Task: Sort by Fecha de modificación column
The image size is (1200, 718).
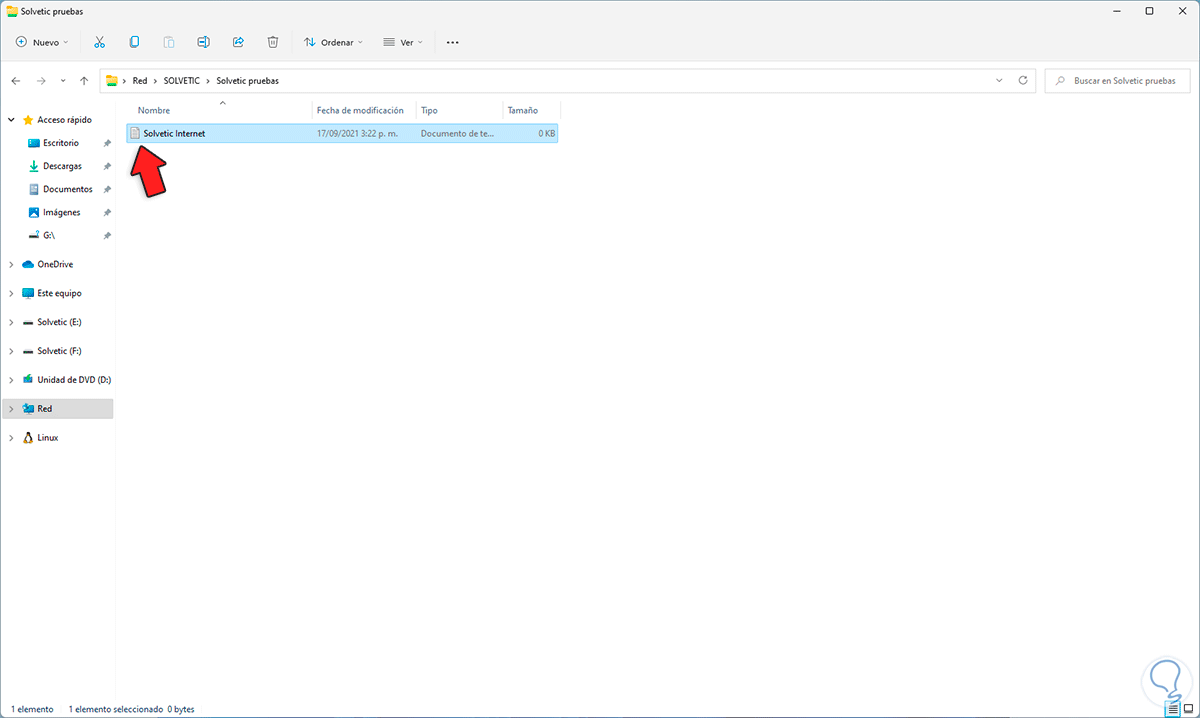Action: 360,110
